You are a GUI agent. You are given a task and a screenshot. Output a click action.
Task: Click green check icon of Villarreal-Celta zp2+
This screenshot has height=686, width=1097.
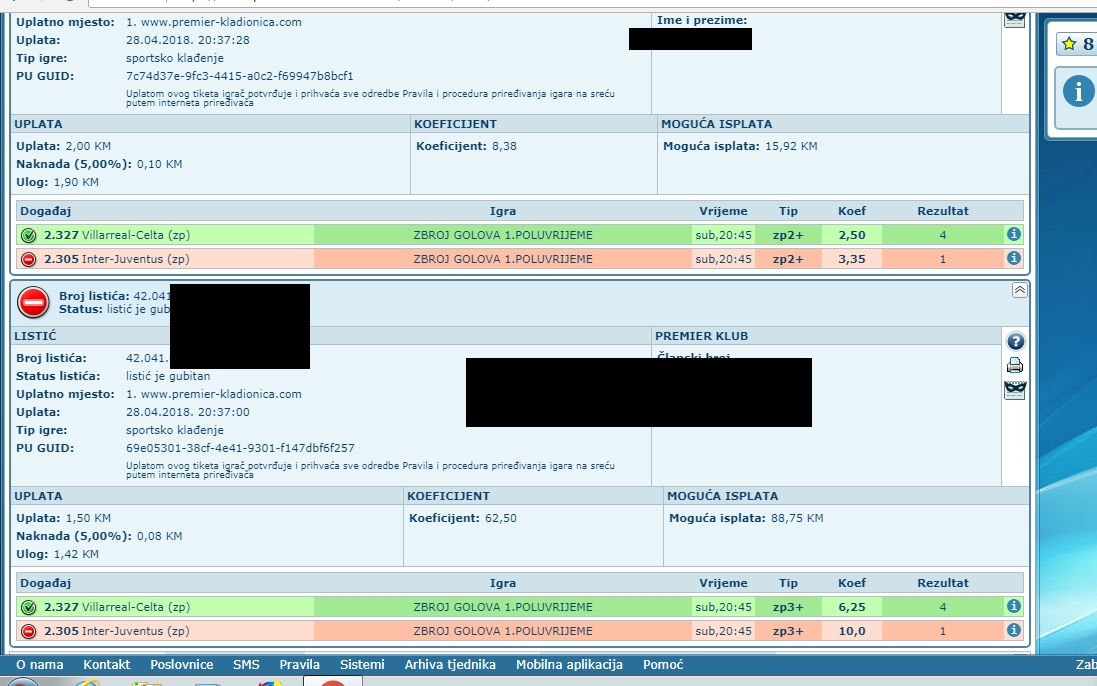tap(28, 235)
